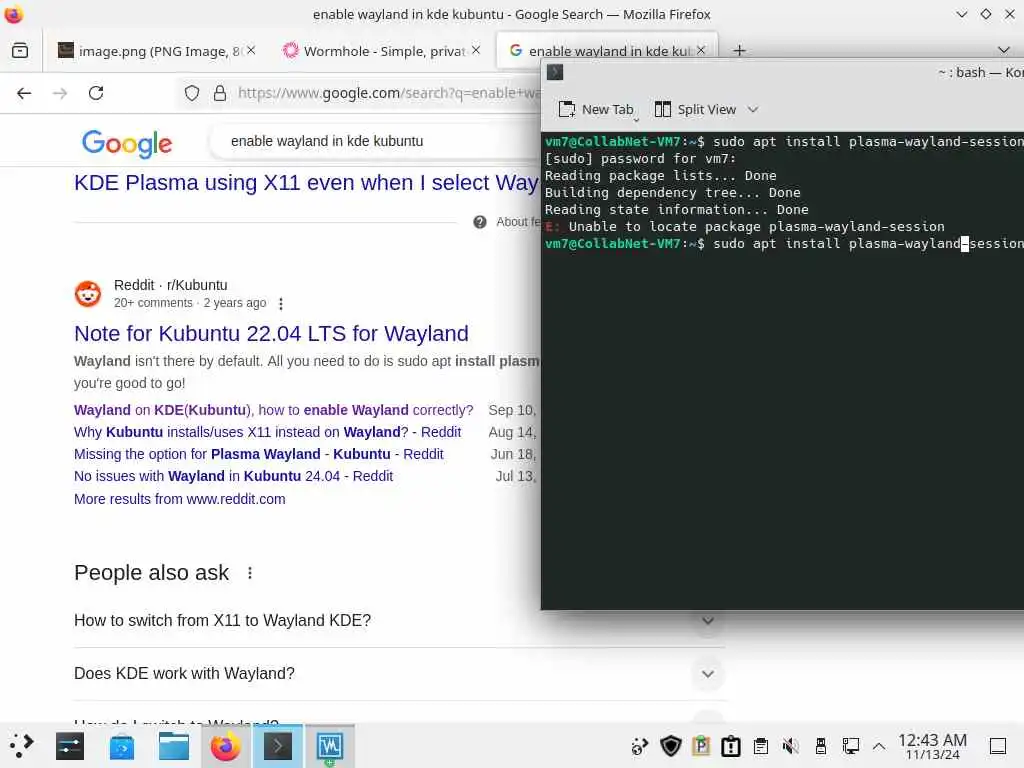Click the Firefox URL address bar
Image resolution: width=1024 pixels, height=768 pixels.
tap(389, 93)
